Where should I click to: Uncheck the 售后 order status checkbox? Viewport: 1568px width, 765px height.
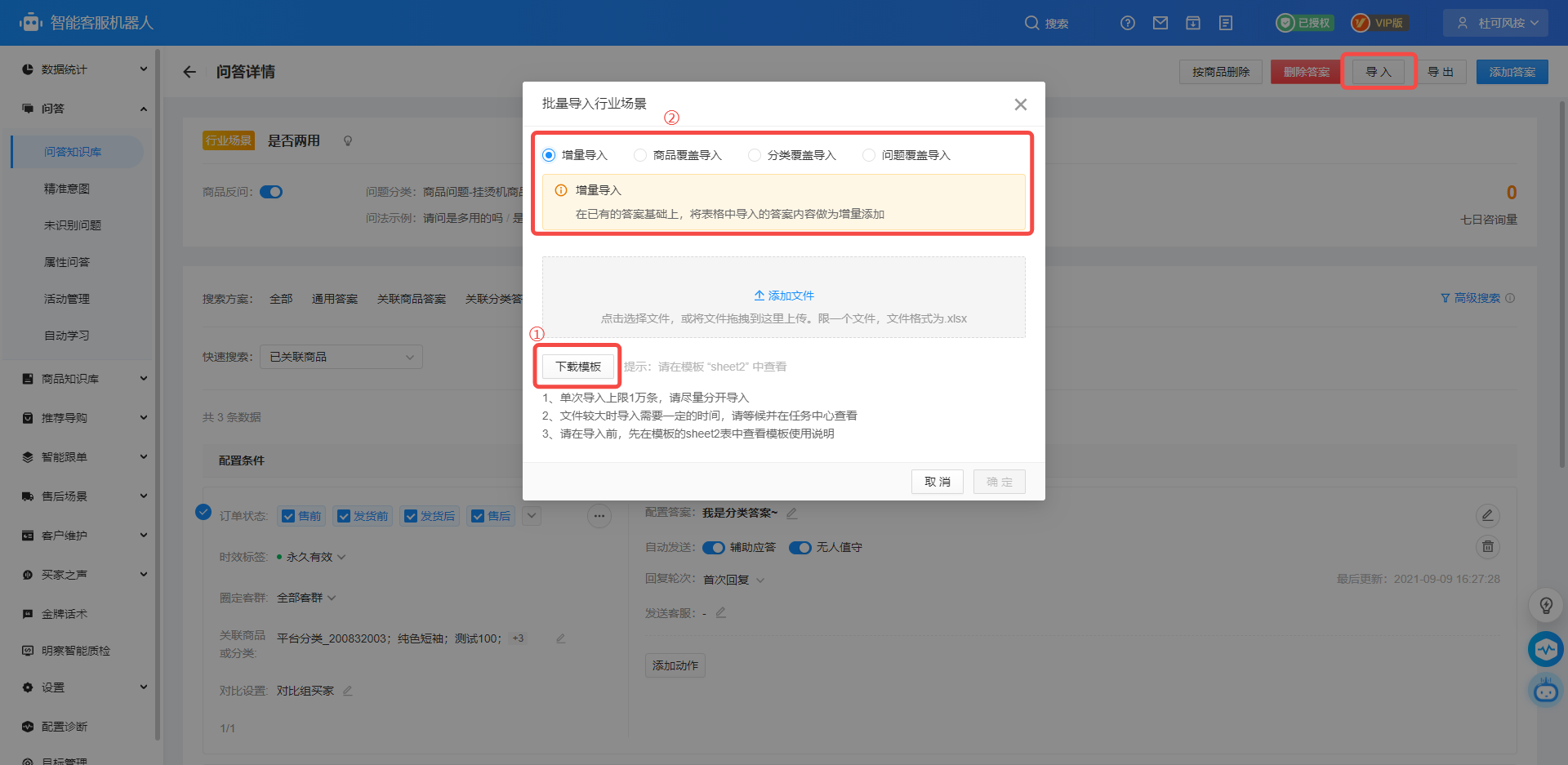[478, 516]
